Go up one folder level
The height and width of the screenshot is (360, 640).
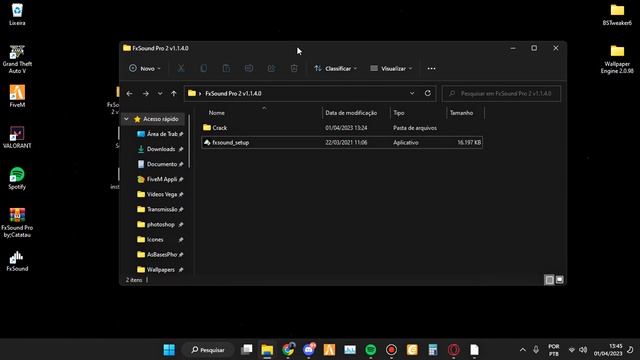click(x=174, y=93)
